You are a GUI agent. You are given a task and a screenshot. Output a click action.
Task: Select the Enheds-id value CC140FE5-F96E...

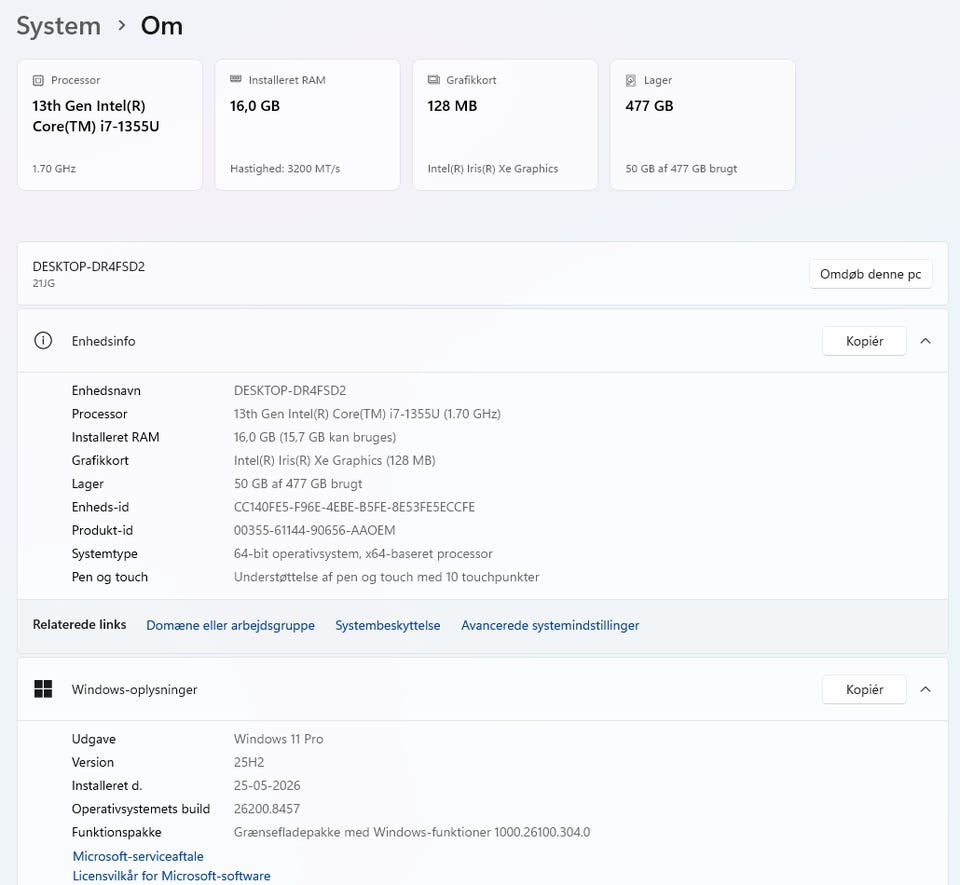354,507
